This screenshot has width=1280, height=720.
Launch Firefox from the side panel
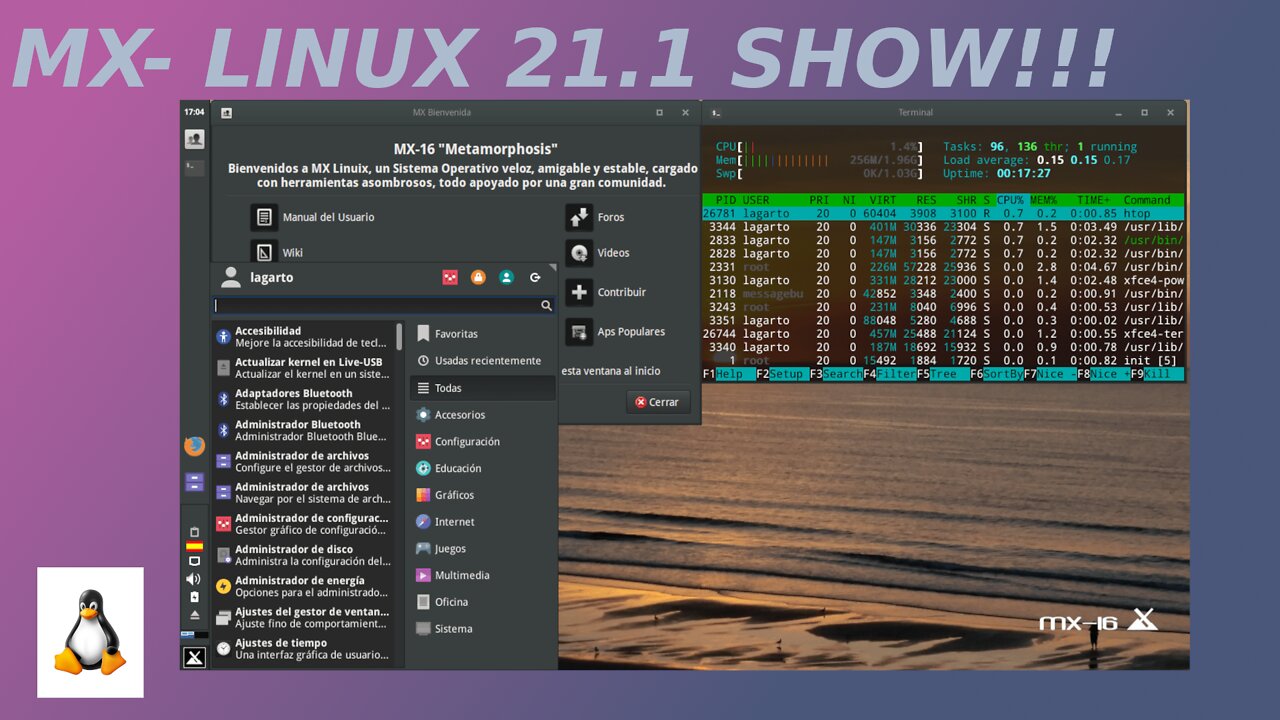pyautogui.click(x=194, y=446)
